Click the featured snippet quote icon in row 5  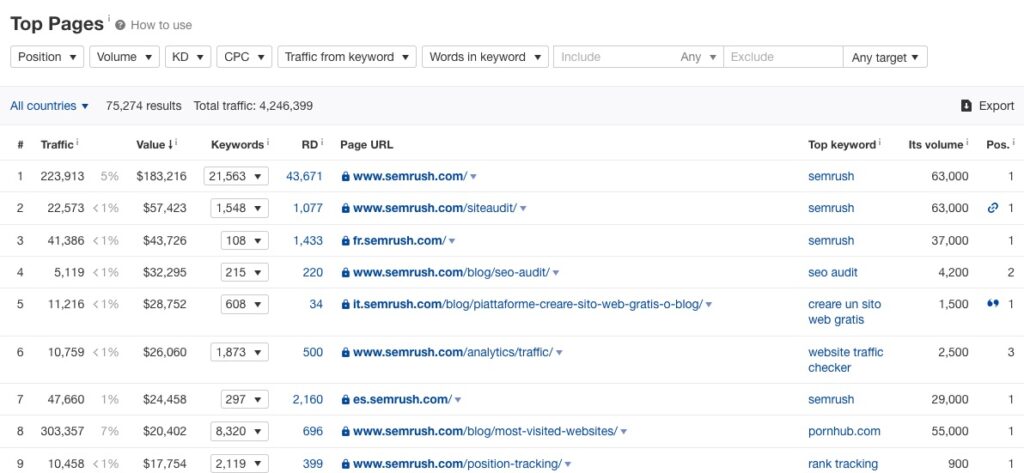tap(993, 304)
